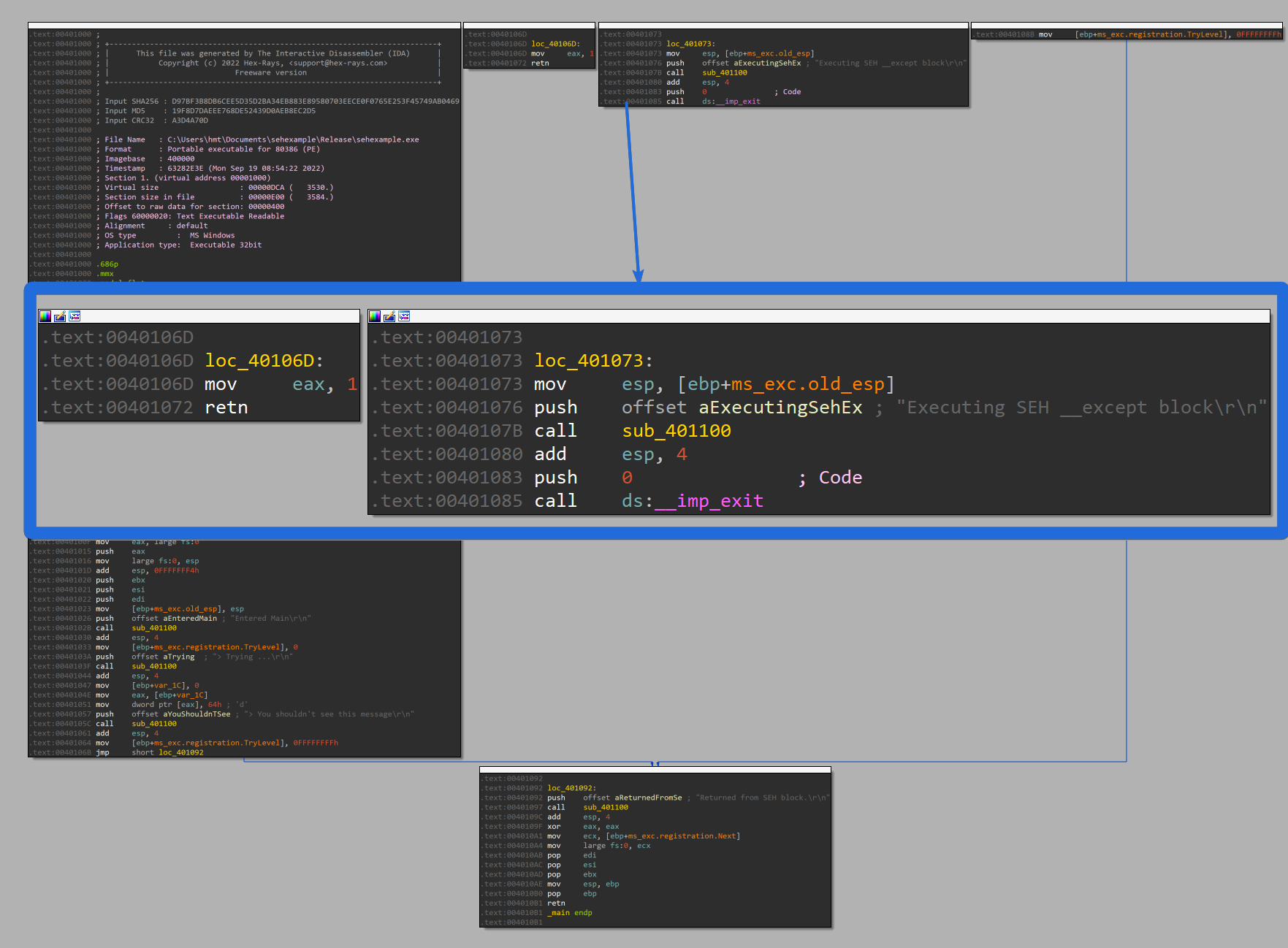Open the color picker icon on the loc_401073 block
1288x948 pixels.
375,316
